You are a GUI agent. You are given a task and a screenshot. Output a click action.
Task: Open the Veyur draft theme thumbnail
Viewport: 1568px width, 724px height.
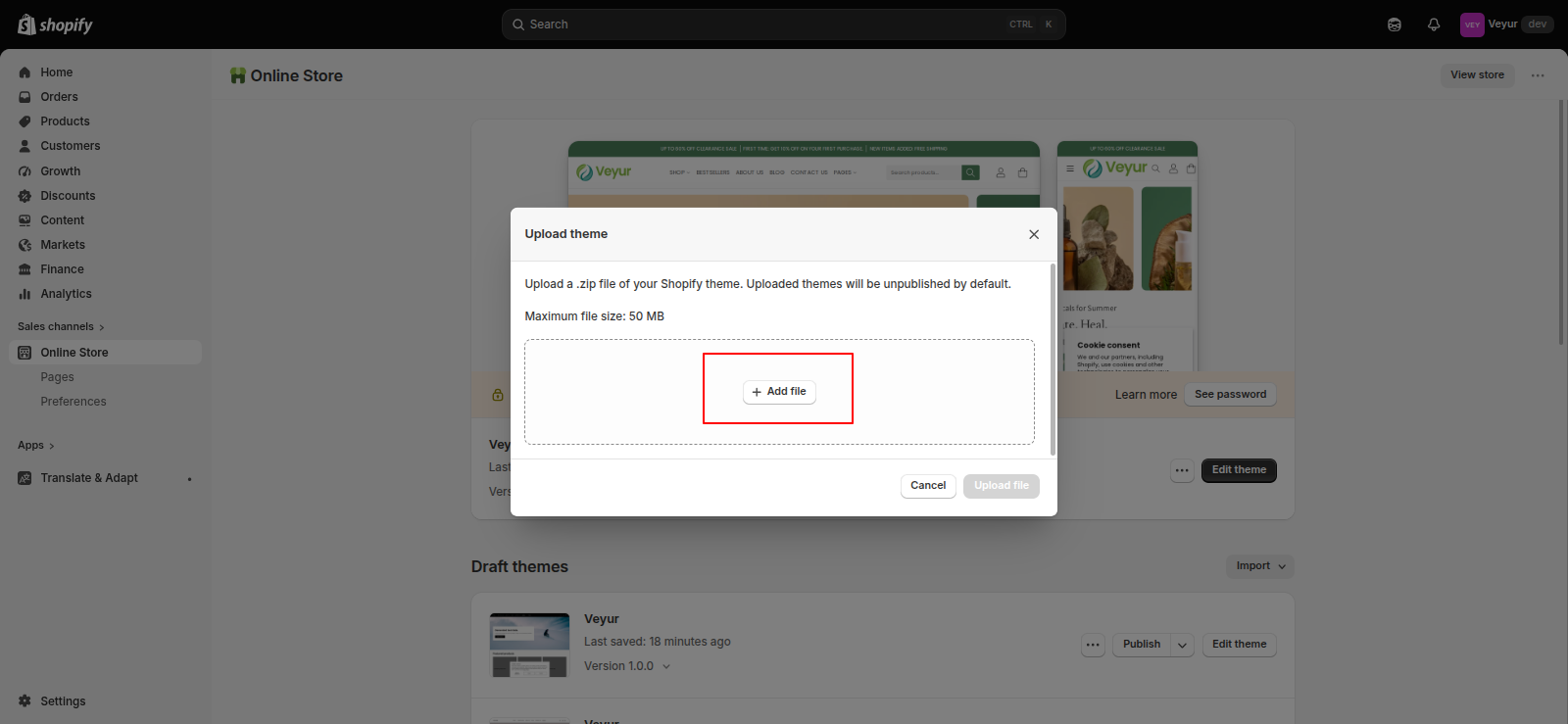click(529, 646)
